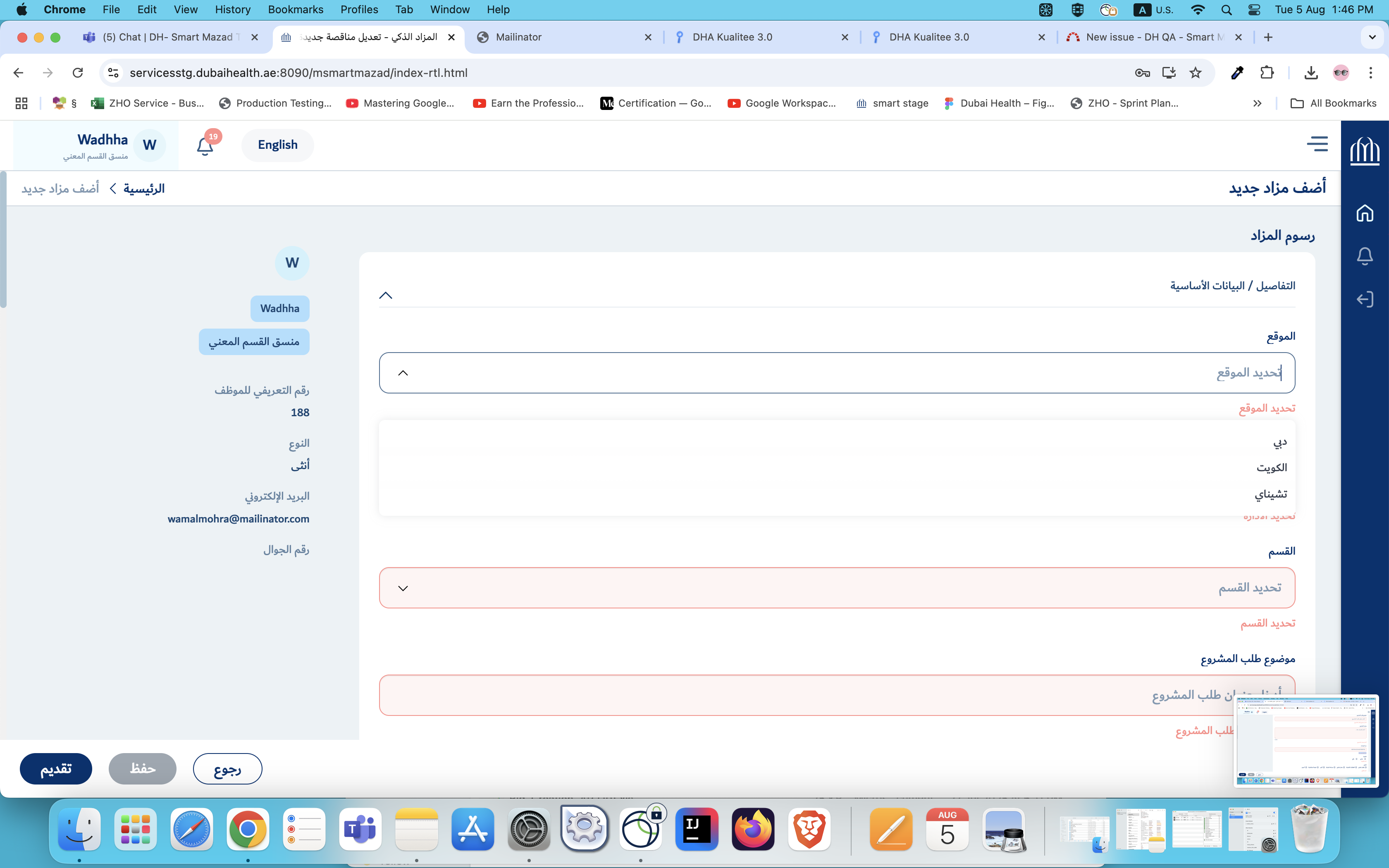This screenshot has width=1389, height=868.
Task: Close the Mailinator tab
Action: 648,37
